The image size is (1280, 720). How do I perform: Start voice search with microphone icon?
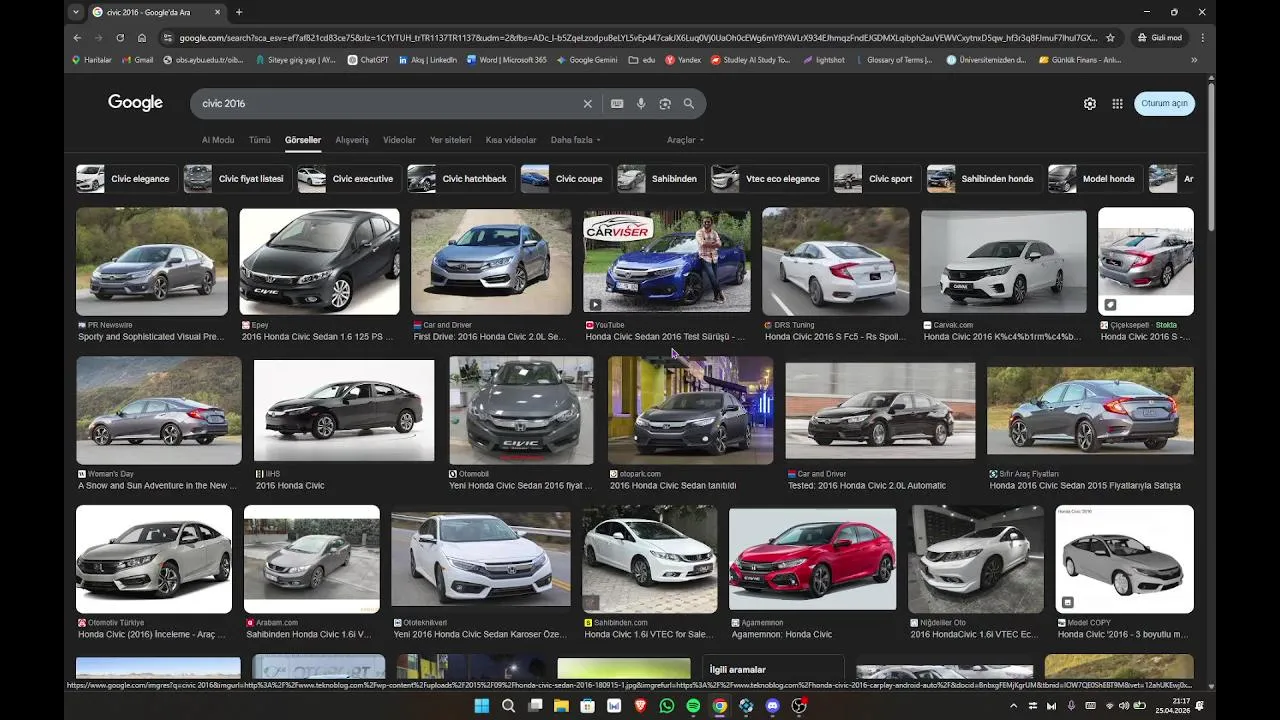[x=641, y=104]
